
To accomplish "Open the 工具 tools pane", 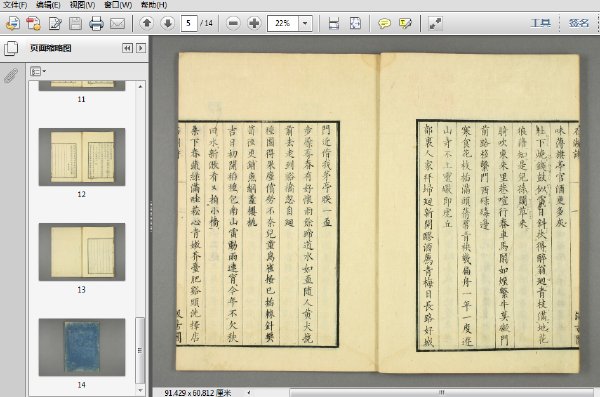I will coord(540,23).
